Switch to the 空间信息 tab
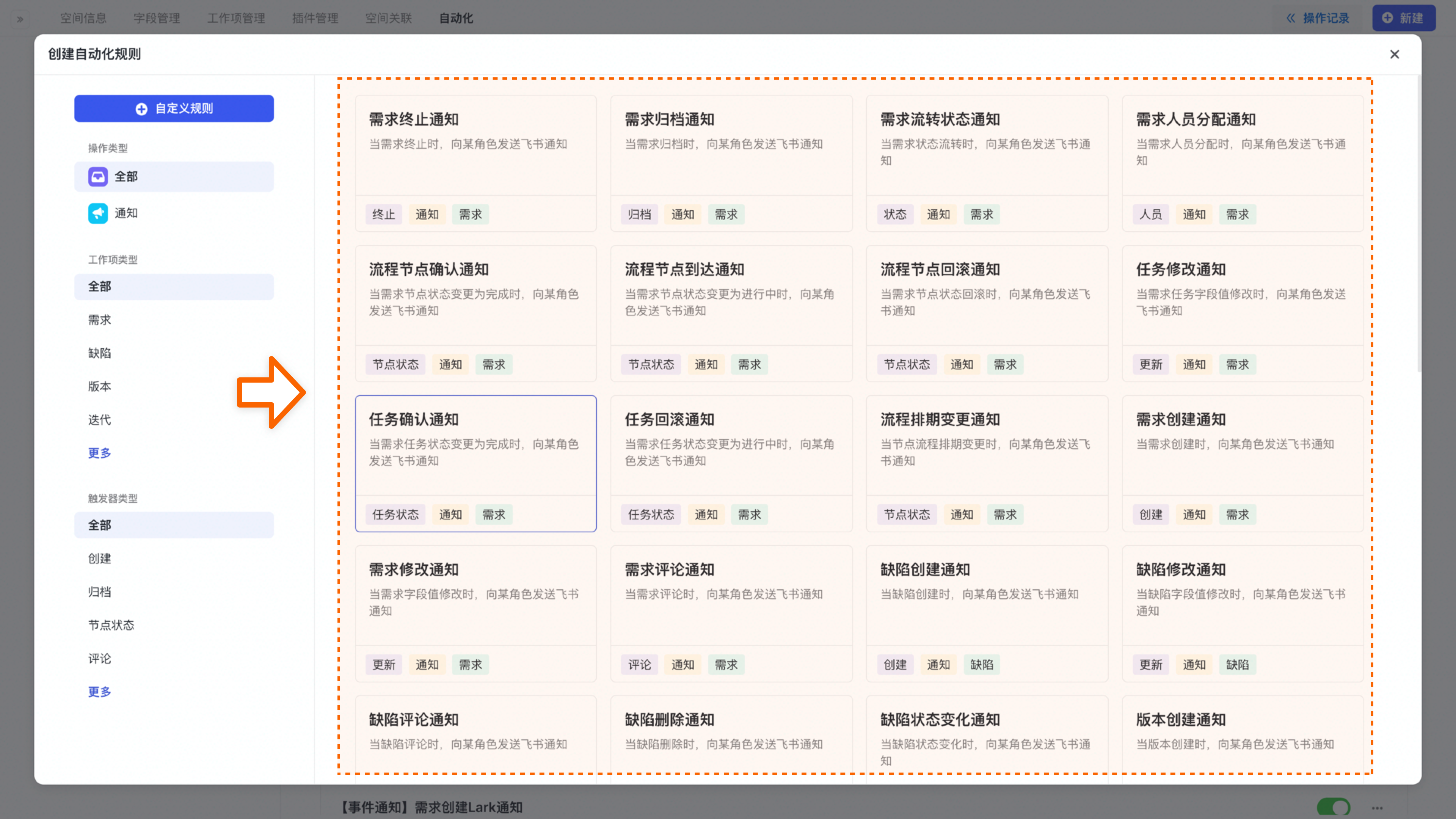Image resolution: width=1456 pixels, height=819 pixels. click(83, 18)
